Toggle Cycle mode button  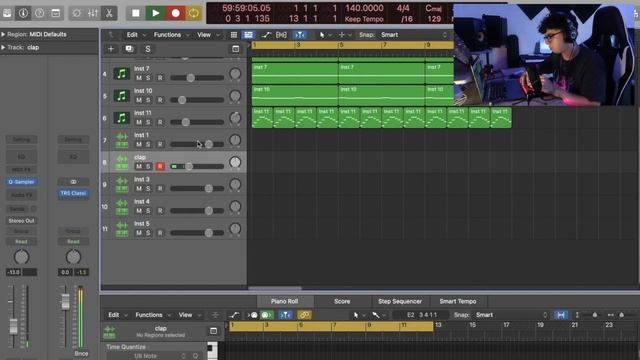coord(194,13)
